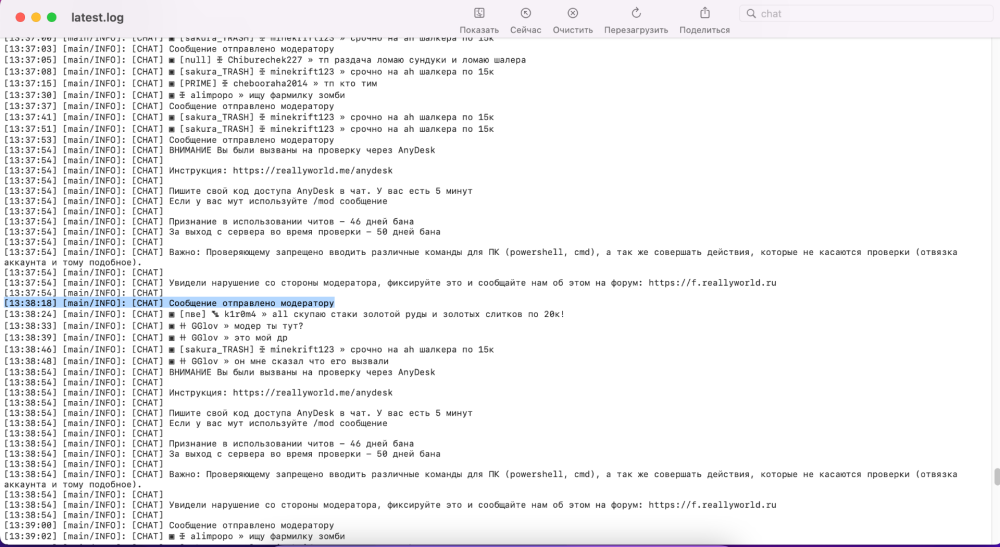Select GGlov 'он мне сказал' line
This screenshot has width=1000, height=547.
tap(196, 361)
